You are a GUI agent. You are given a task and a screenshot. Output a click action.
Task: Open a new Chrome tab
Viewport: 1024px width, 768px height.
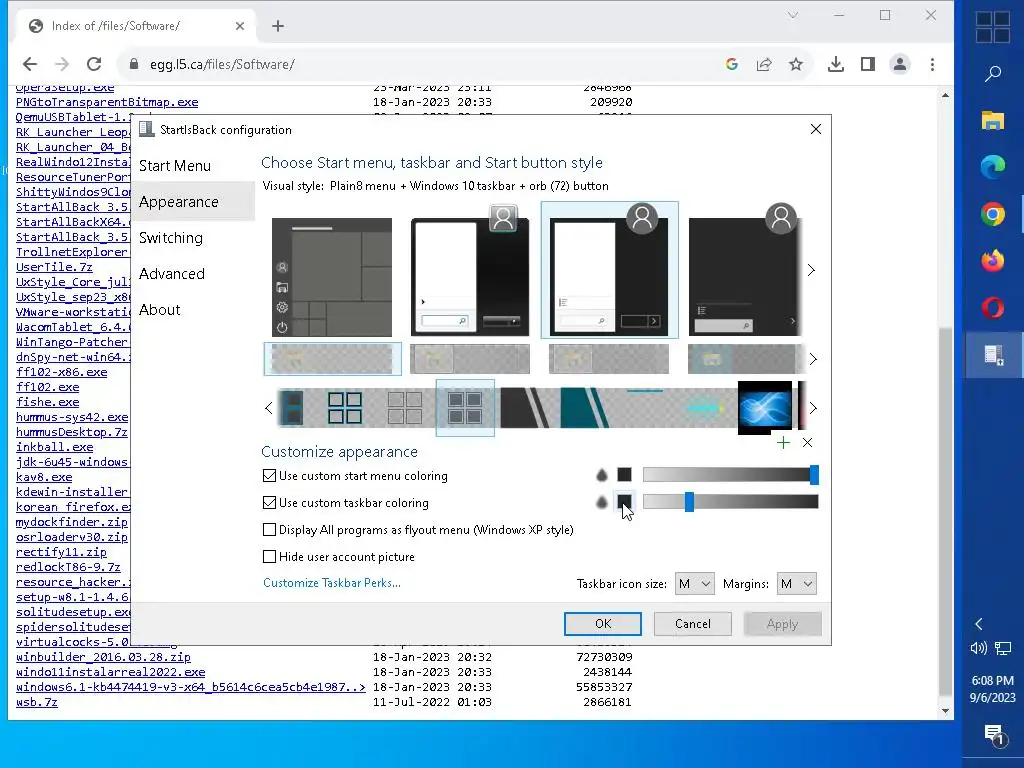tap(278, 26)
